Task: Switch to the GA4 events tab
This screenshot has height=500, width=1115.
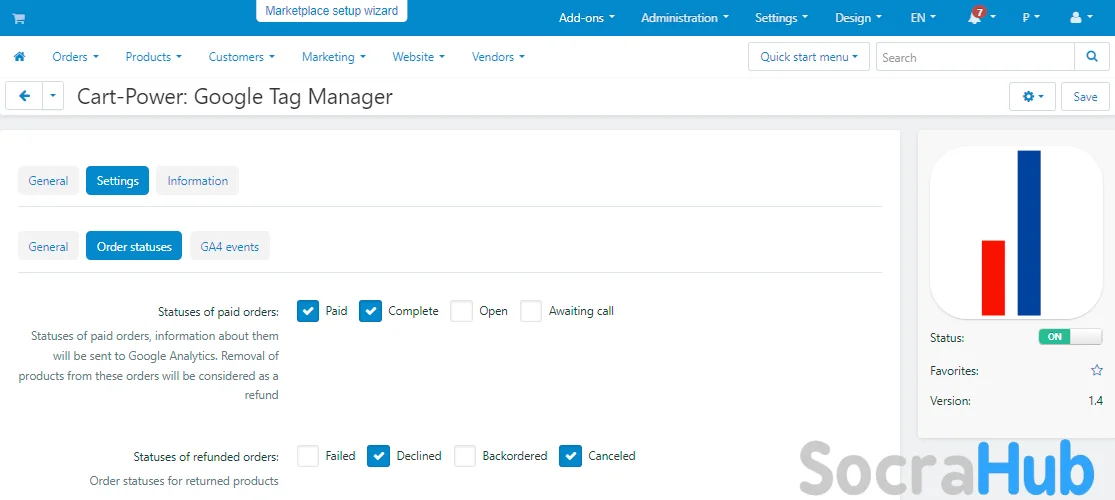Action: (x=230, y=246)
